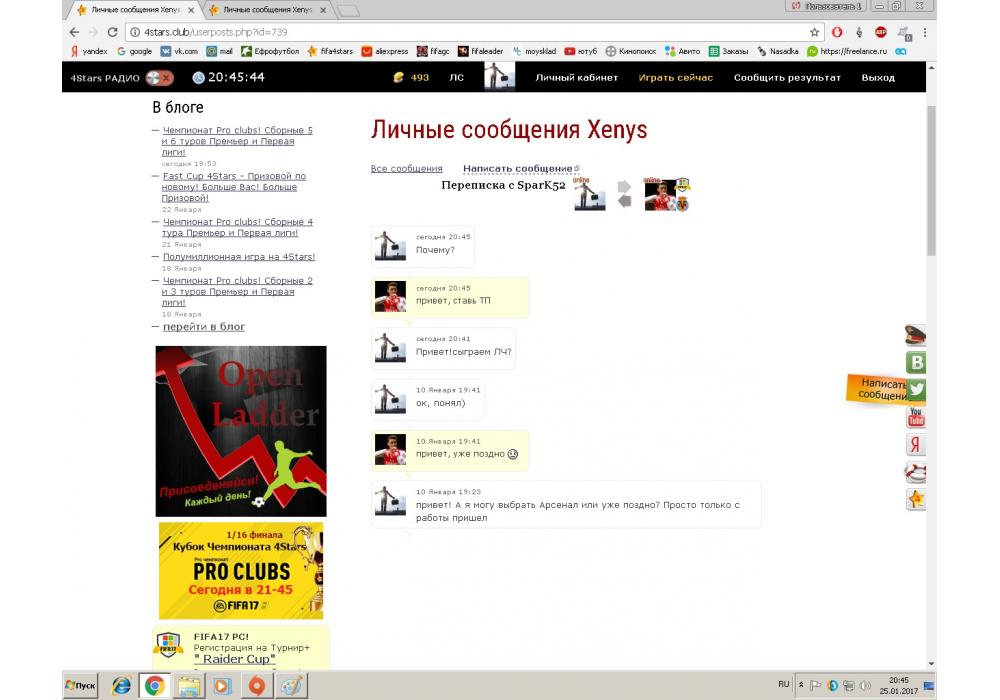This screenshot has height=700, width=1000.
Task: Toggle the 4Stars radio switch
Action: point(159,77)
